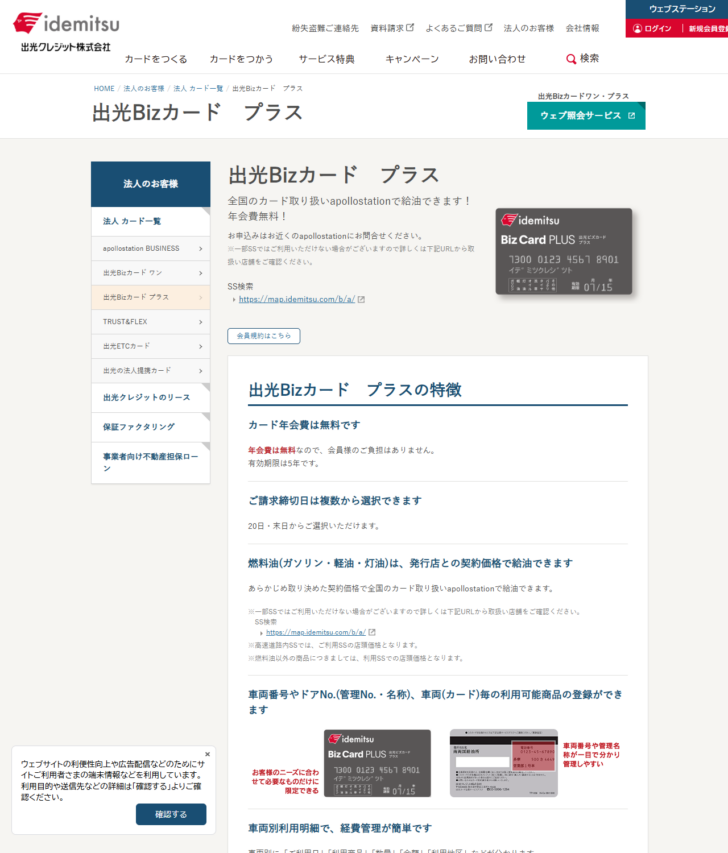
Task: Select 出光クレジットのリース in sidebar
Action: pos(151,398)
